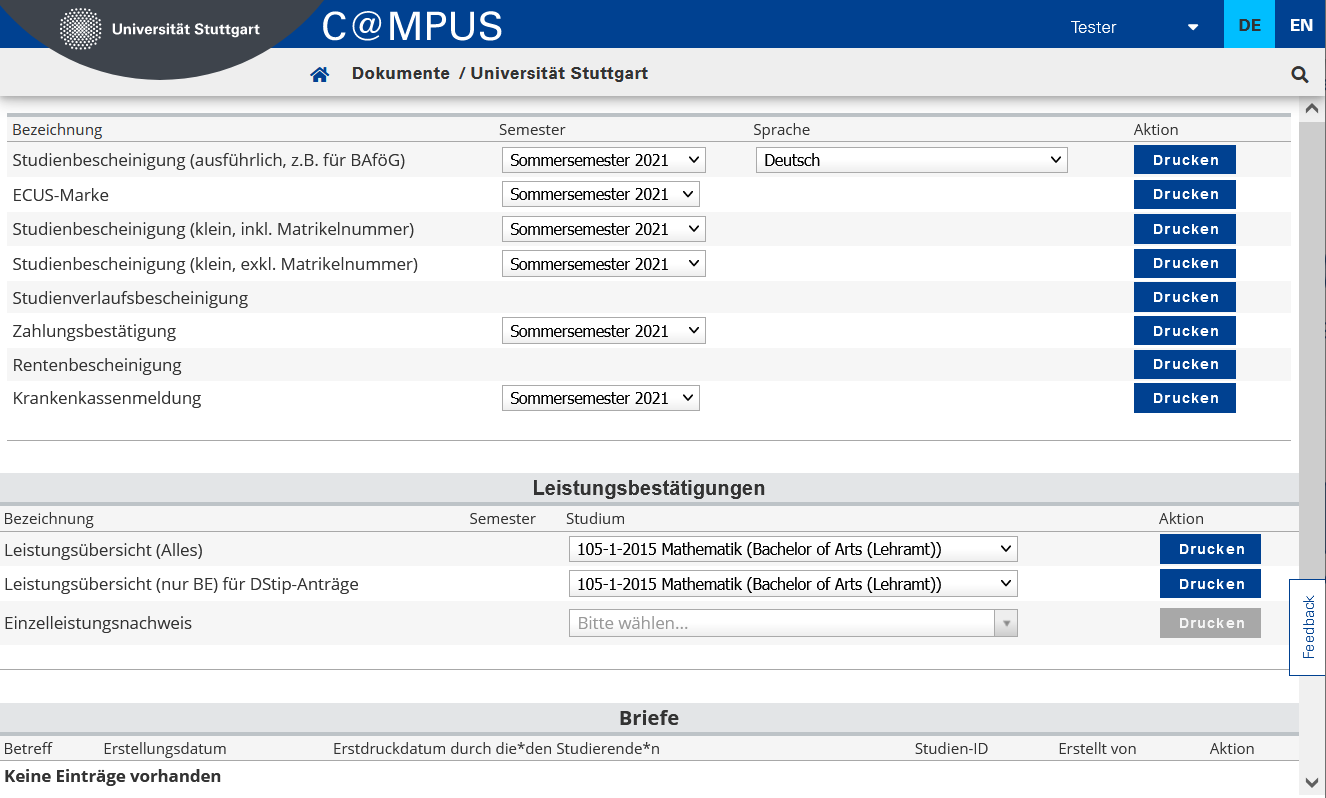
Task: Click Drucken for Zahlungsbestätigung
Action: [1185, 331]
